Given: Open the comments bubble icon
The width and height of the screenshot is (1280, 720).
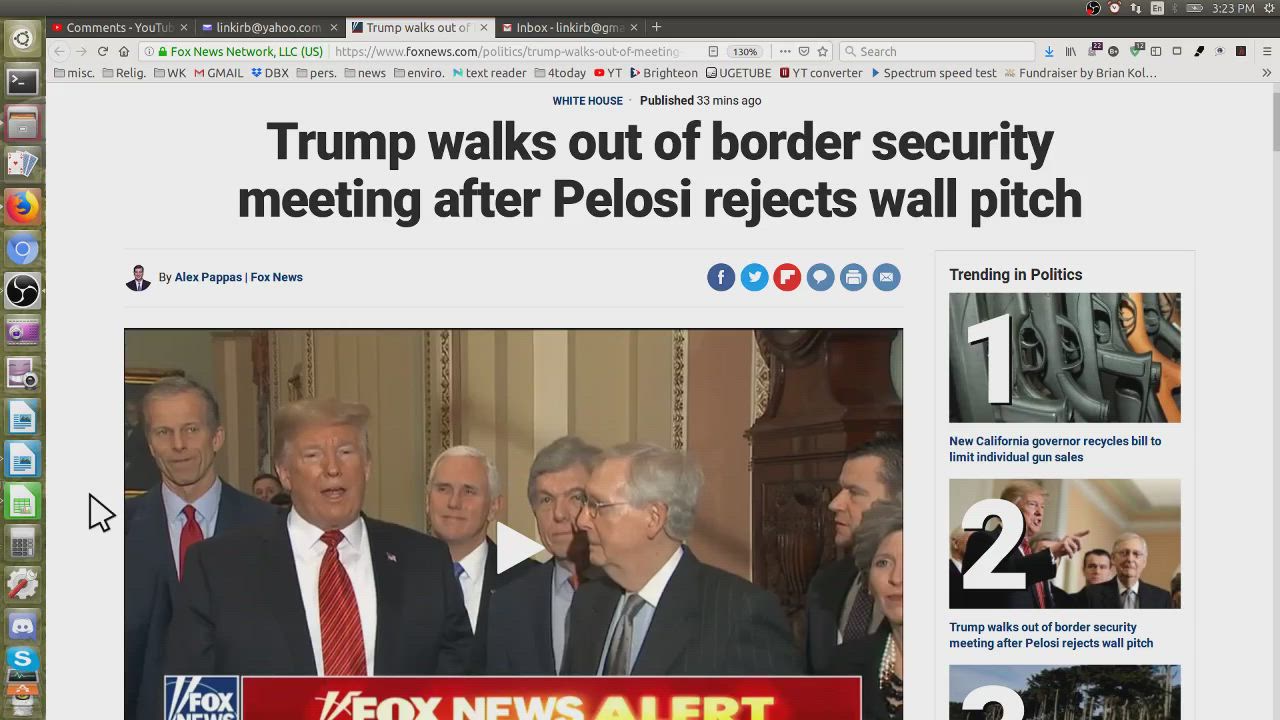Looking at the screenshot, I should coord(820,277).
